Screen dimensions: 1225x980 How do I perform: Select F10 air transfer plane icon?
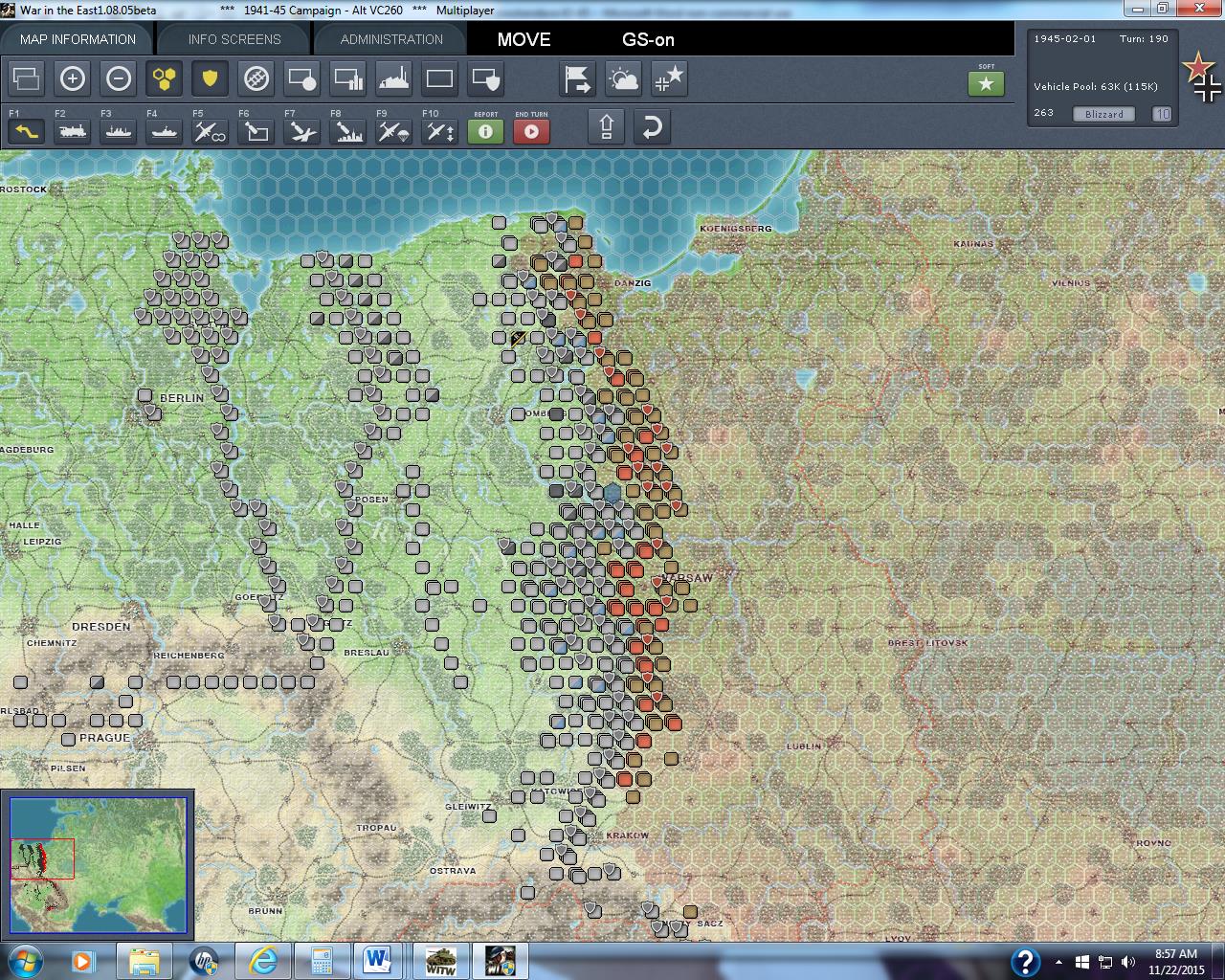click(x=439, y=130)
